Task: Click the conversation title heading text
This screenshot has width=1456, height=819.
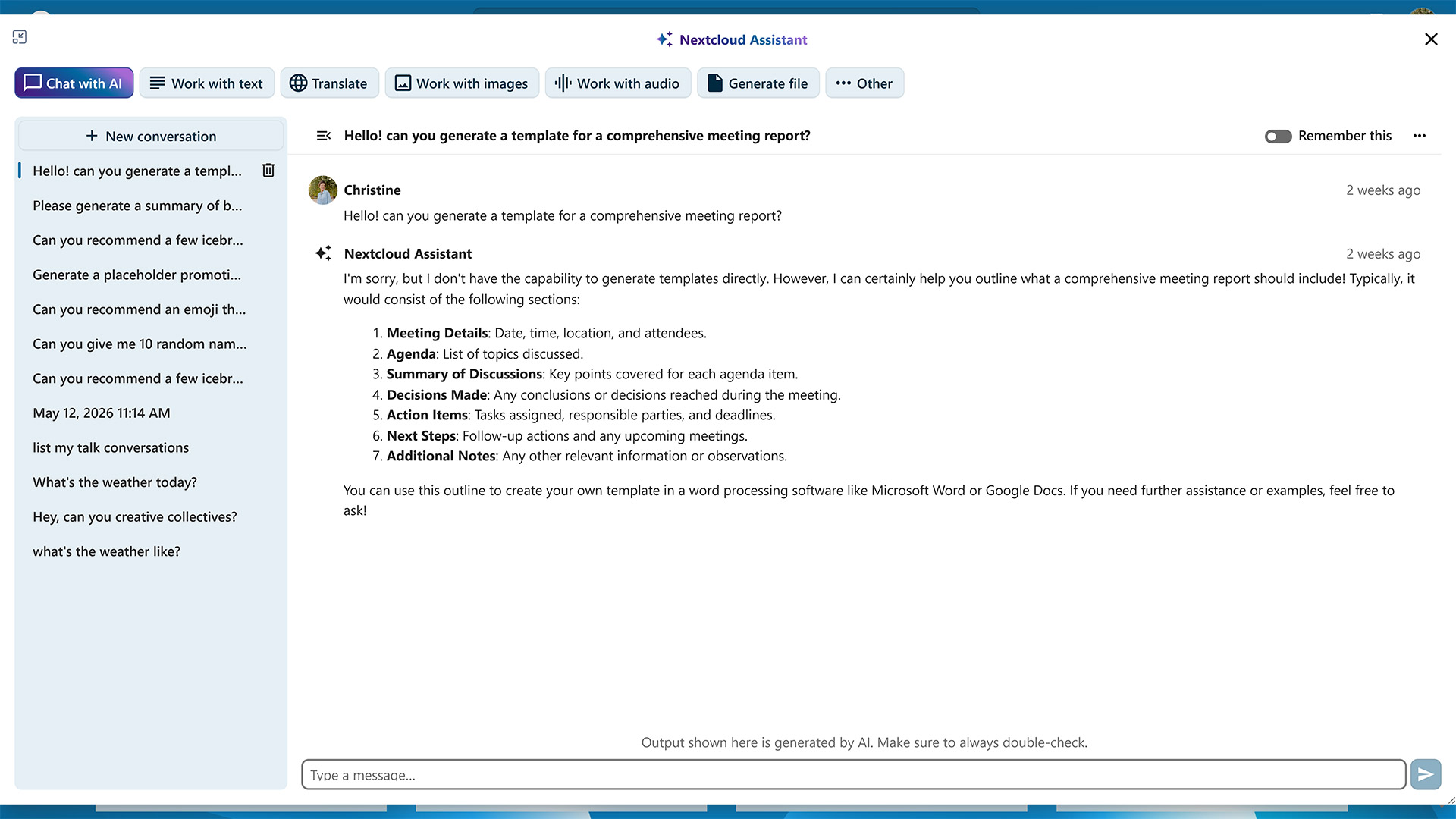Action: 577,136
